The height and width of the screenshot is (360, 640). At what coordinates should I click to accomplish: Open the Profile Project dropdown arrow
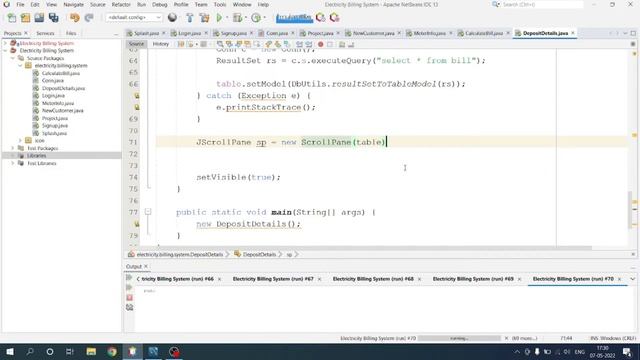[264, 18]
